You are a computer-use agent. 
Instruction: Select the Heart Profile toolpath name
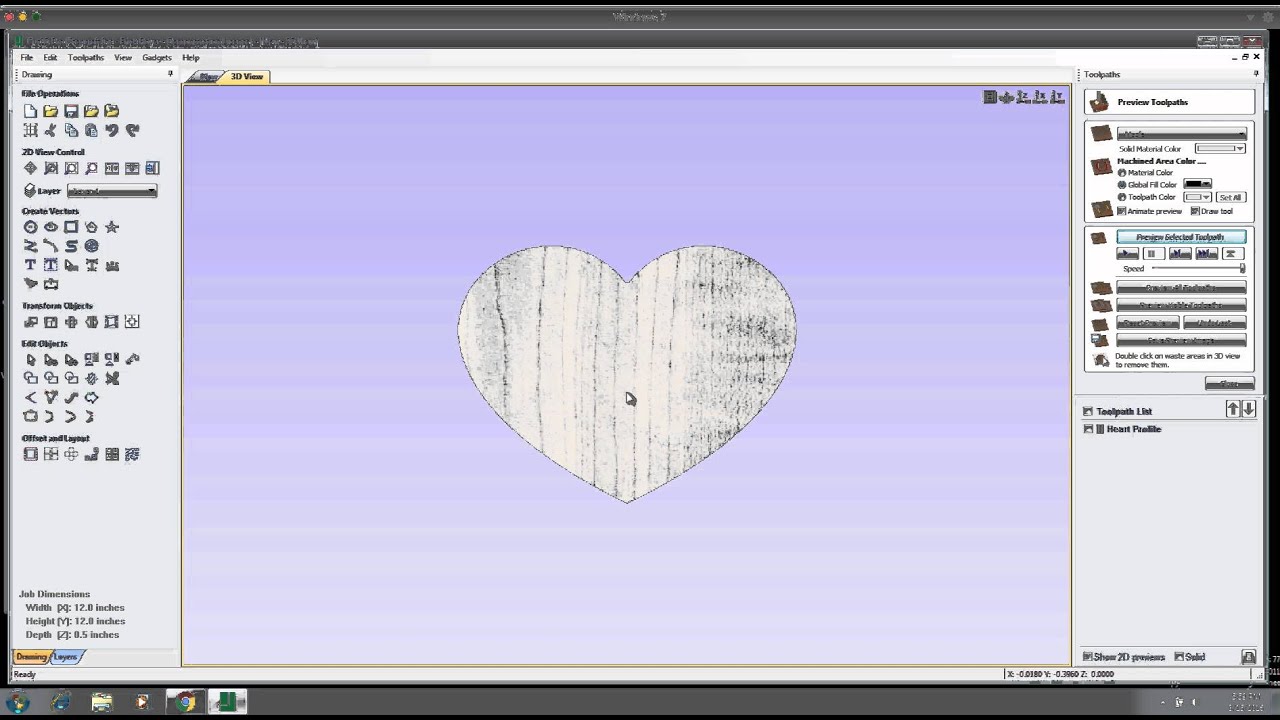click(1134, 429)
